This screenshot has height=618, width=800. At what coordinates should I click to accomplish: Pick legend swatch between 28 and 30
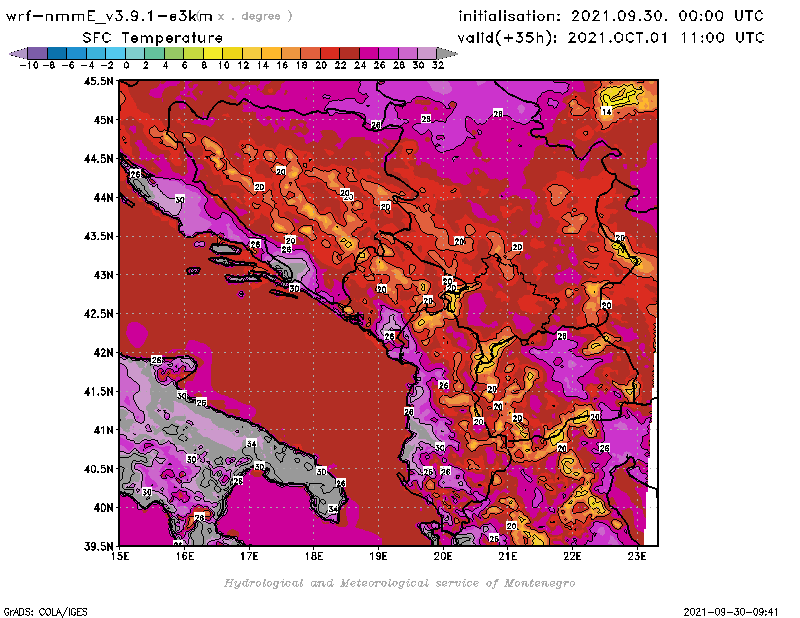pos(408,54)
